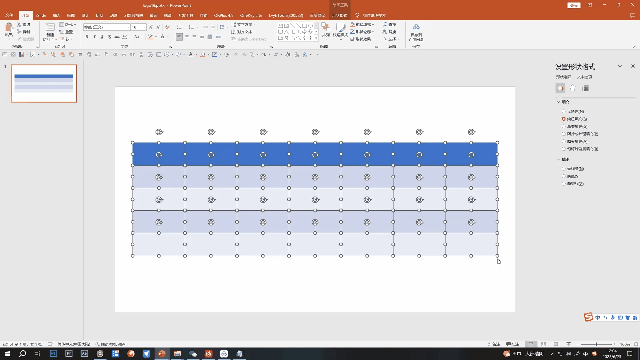Click the Format Painter brush icon
The height and width of the screenshot is (360, 640).
[x=19, y=39]
